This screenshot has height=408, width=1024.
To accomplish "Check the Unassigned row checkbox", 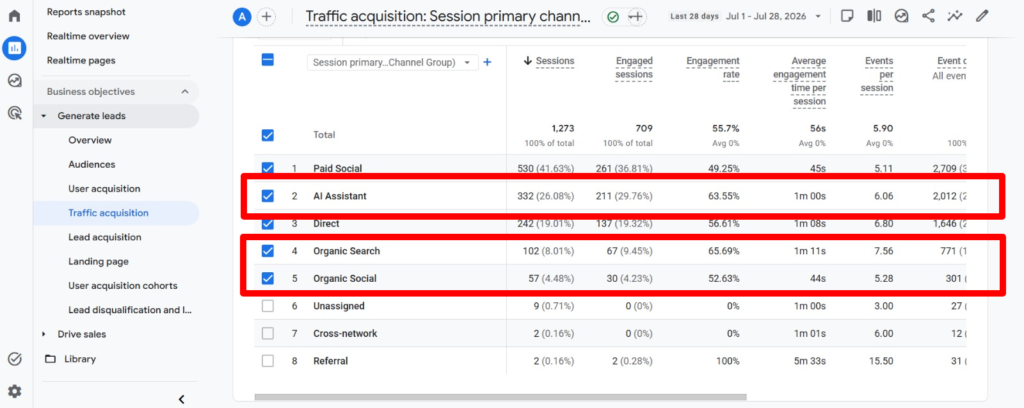I will point(268,306).
